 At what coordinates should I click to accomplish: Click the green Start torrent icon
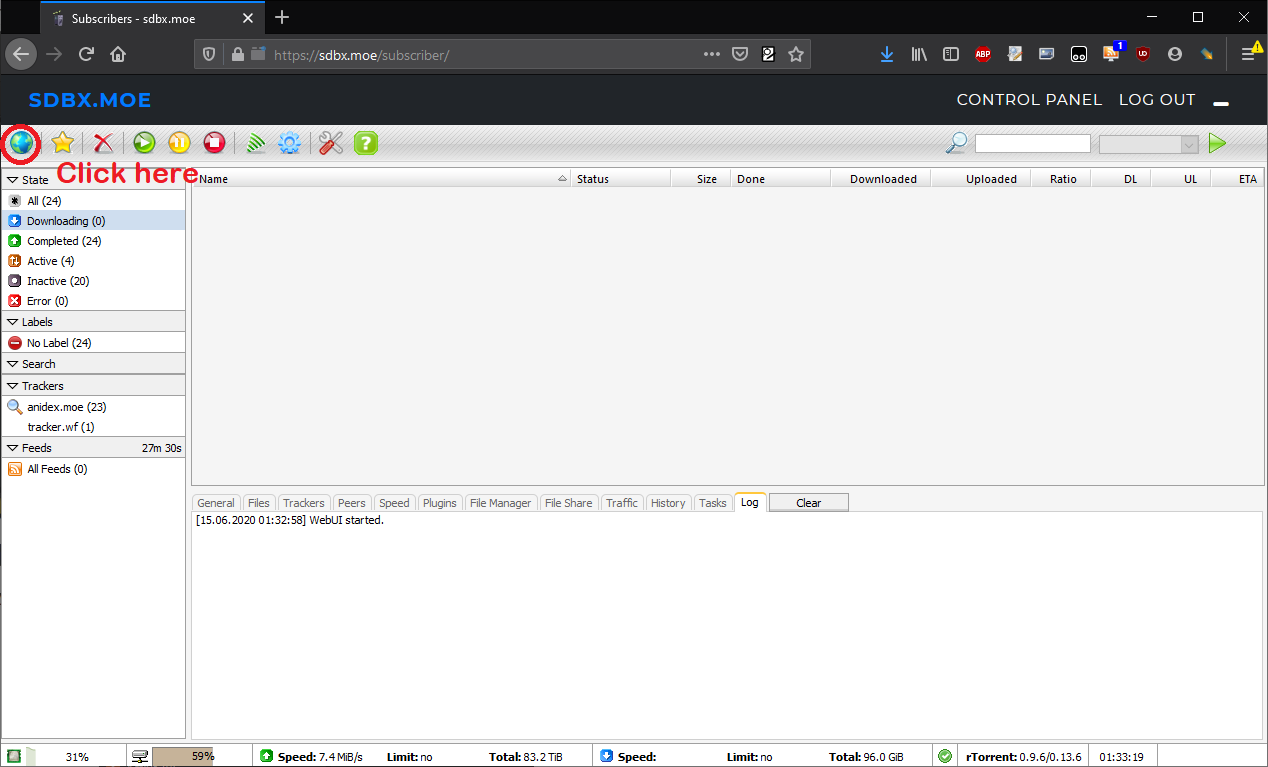click(x=145, y=144)
